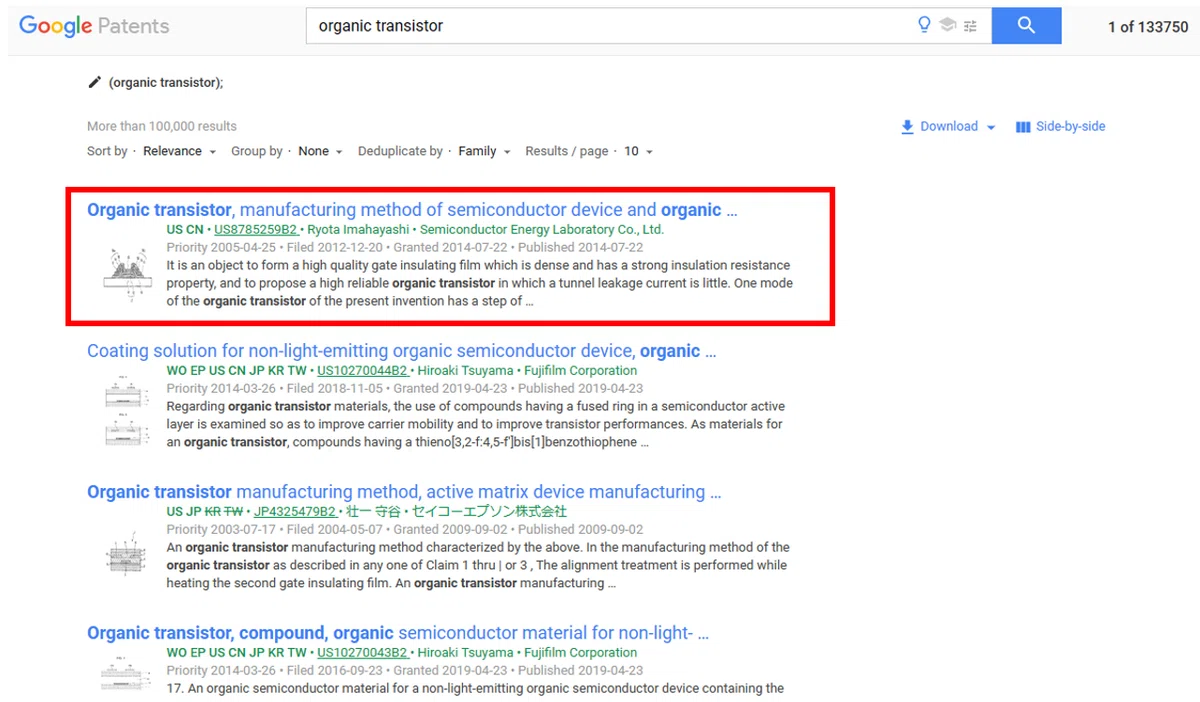The width and height of the screenshot is (1200, 702).
Task: Open result 'Coating solution for non-light-emitting organic semiconductor device'
Action: pyautogui.click(x=401, y=351)
